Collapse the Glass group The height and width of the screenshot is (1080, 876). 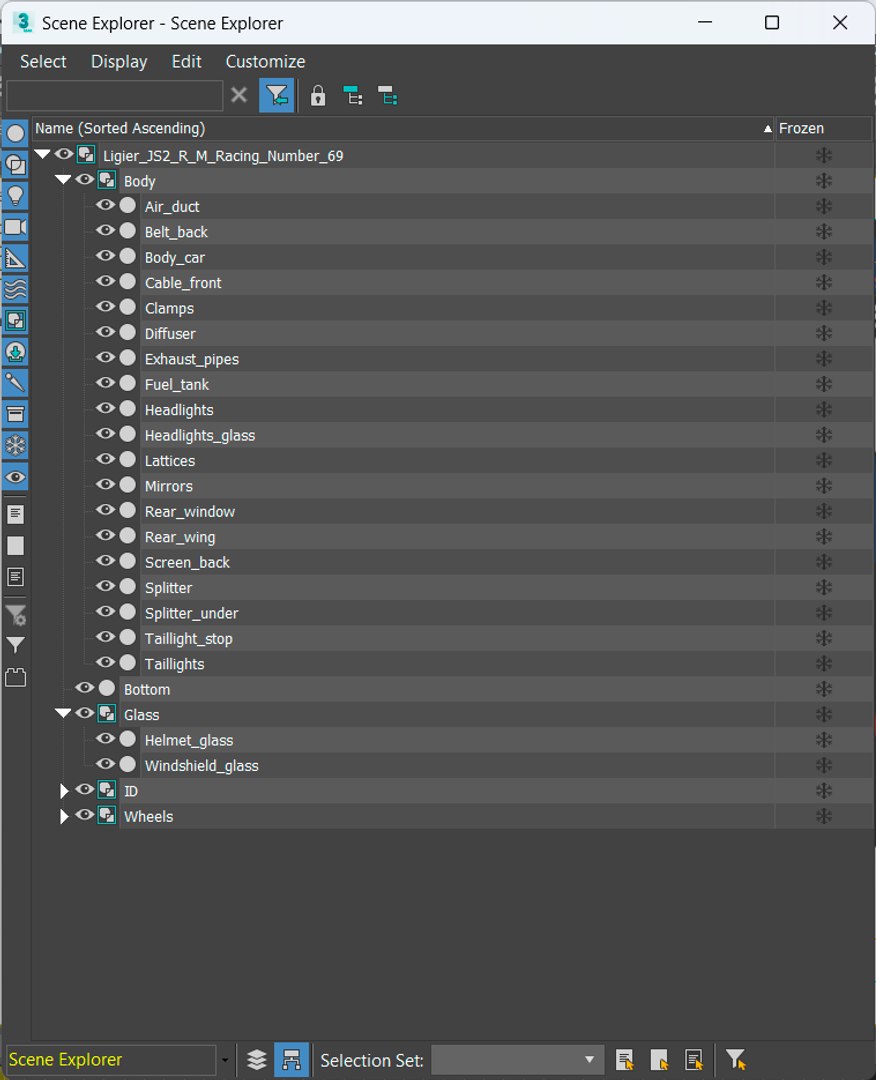coord(63,714)
